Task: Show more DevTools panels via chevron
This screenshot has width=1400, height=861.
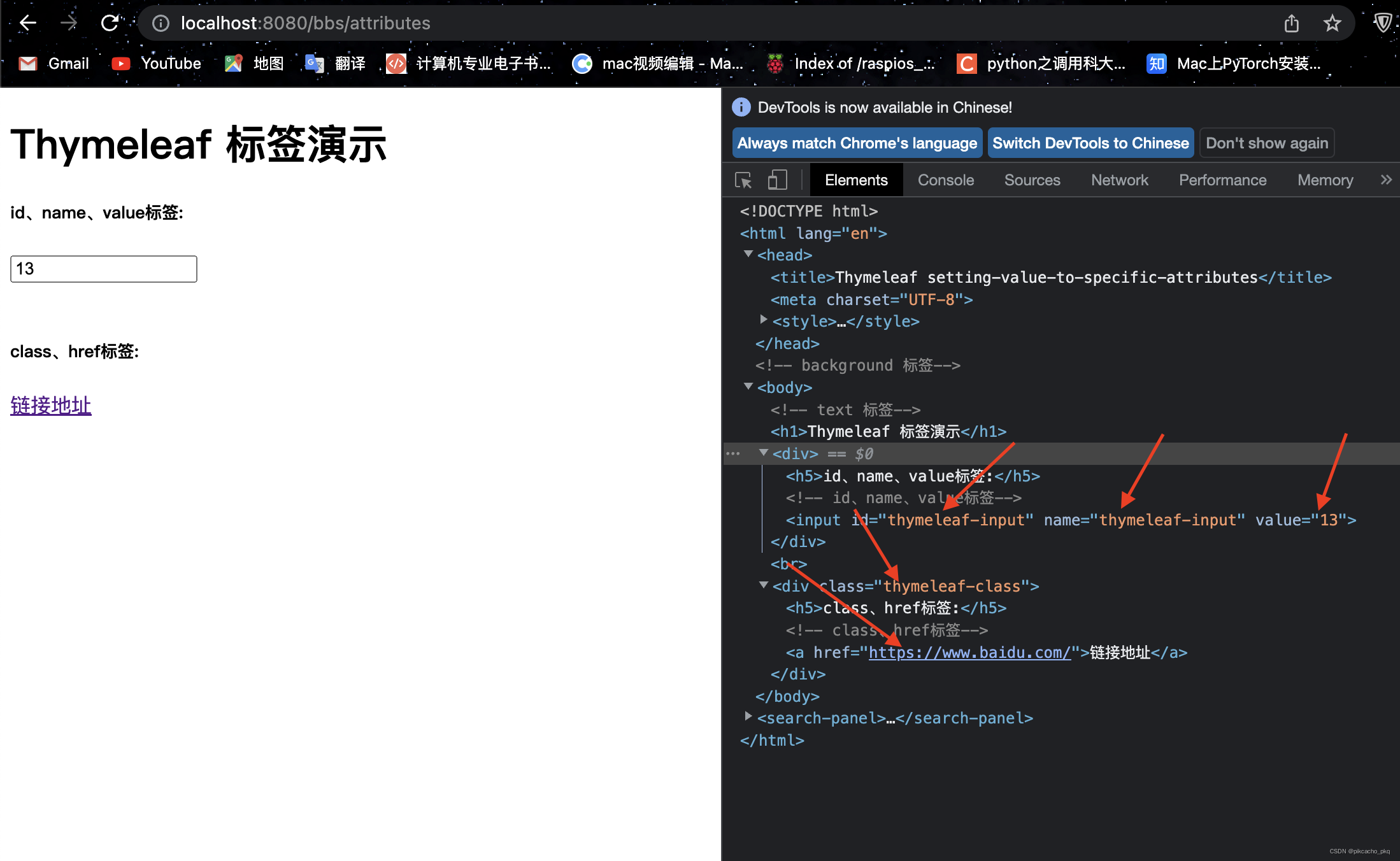Action: 1386,180
